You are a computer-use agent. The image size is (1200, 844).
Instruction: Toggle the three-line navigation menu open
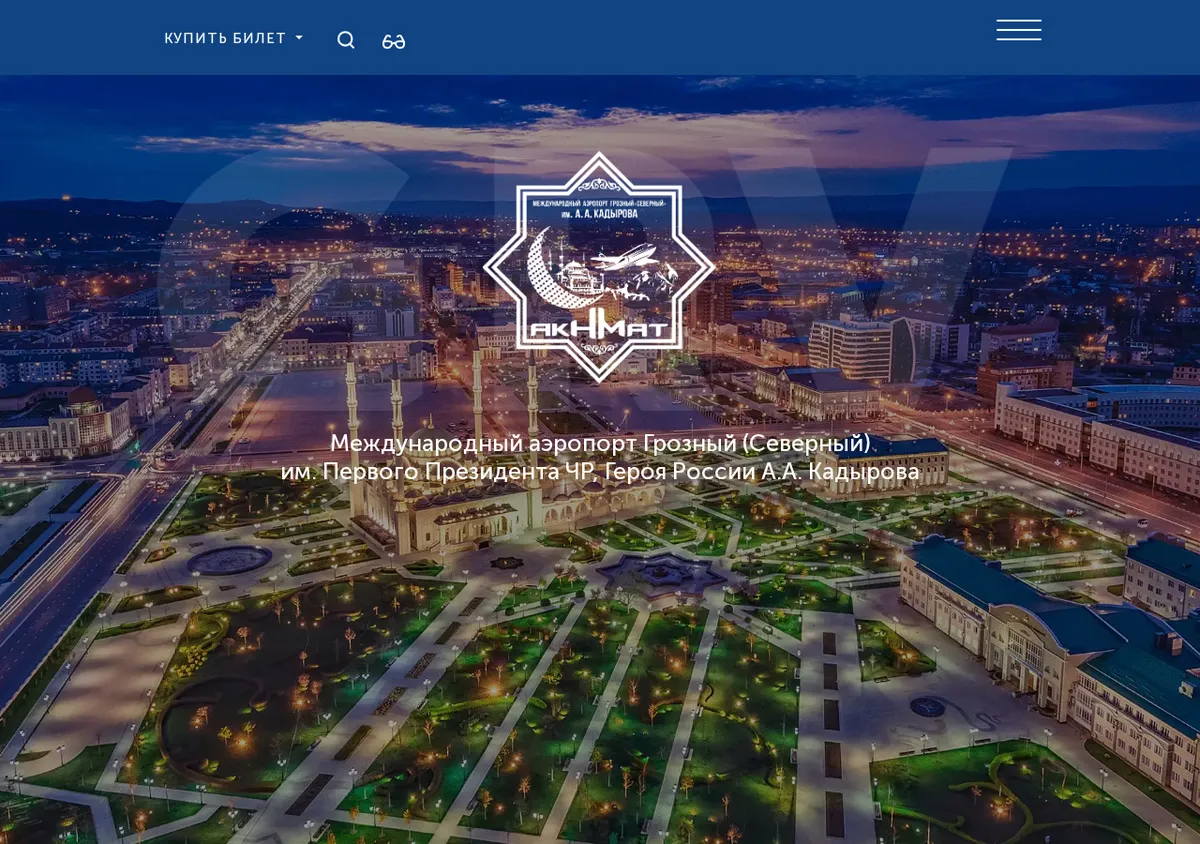(1018, 30)
